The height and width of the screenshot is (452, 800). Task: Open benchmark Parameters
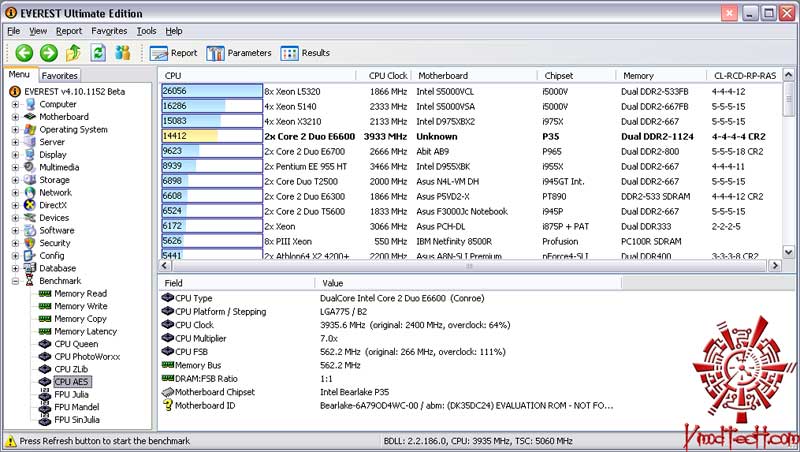(x=239, y=53)
